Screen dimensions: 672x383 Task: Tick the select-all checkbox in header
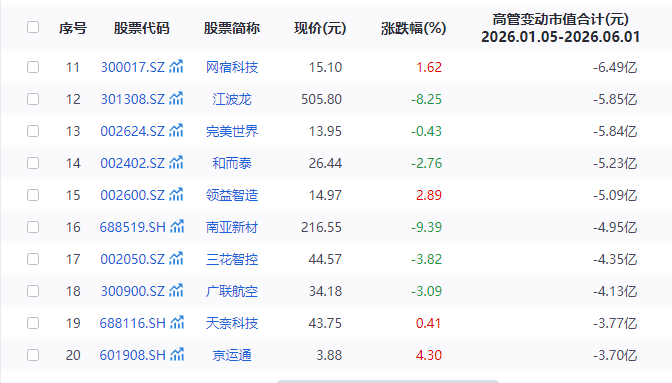pyautogui.click(x=33, y=27)
